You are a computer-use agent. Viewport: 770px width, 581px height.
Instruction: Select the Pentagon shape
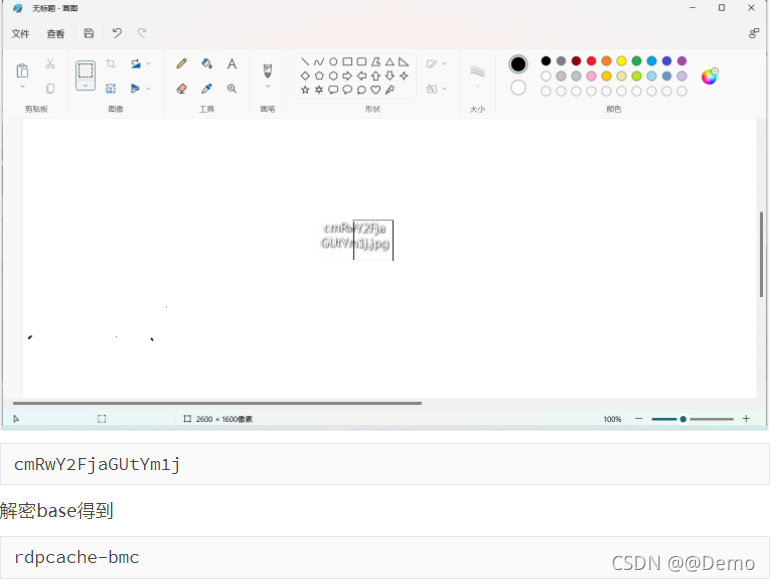click(319, 76)
